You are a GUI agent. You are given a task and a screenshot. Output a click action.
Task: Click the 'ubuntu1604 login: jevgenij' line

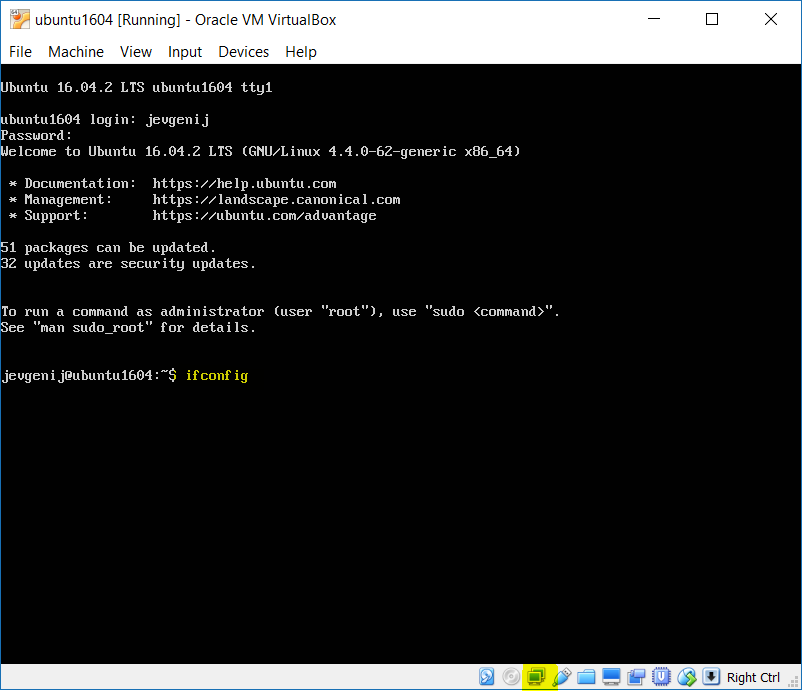[105, 120]
